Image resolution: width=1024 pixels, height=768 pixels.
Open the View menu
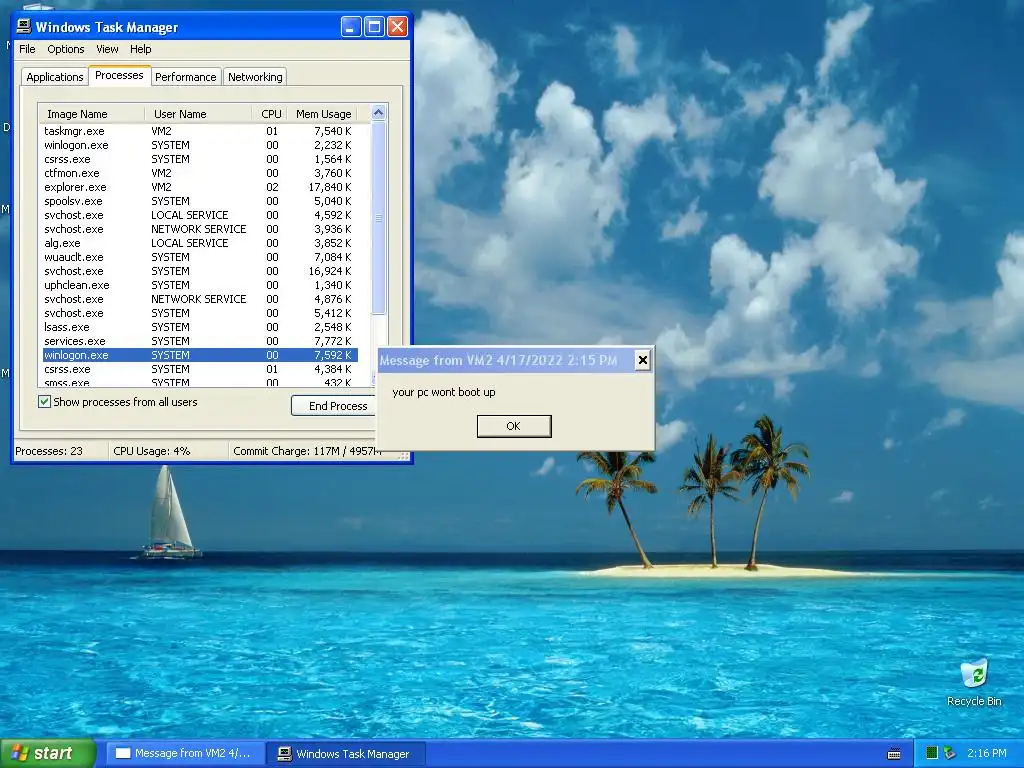coord(107,49)
